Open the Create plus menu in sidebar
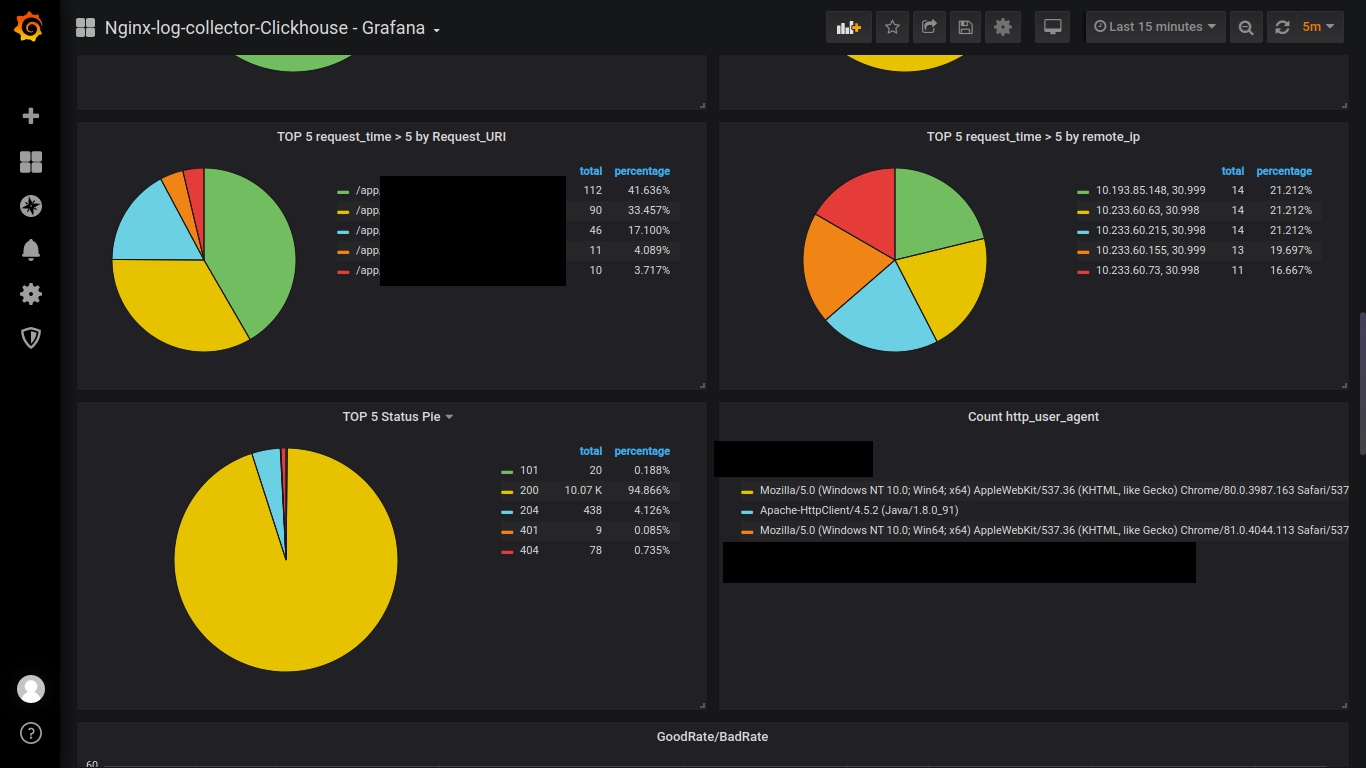Screen dimensions: 1366x768 [31, 116]
